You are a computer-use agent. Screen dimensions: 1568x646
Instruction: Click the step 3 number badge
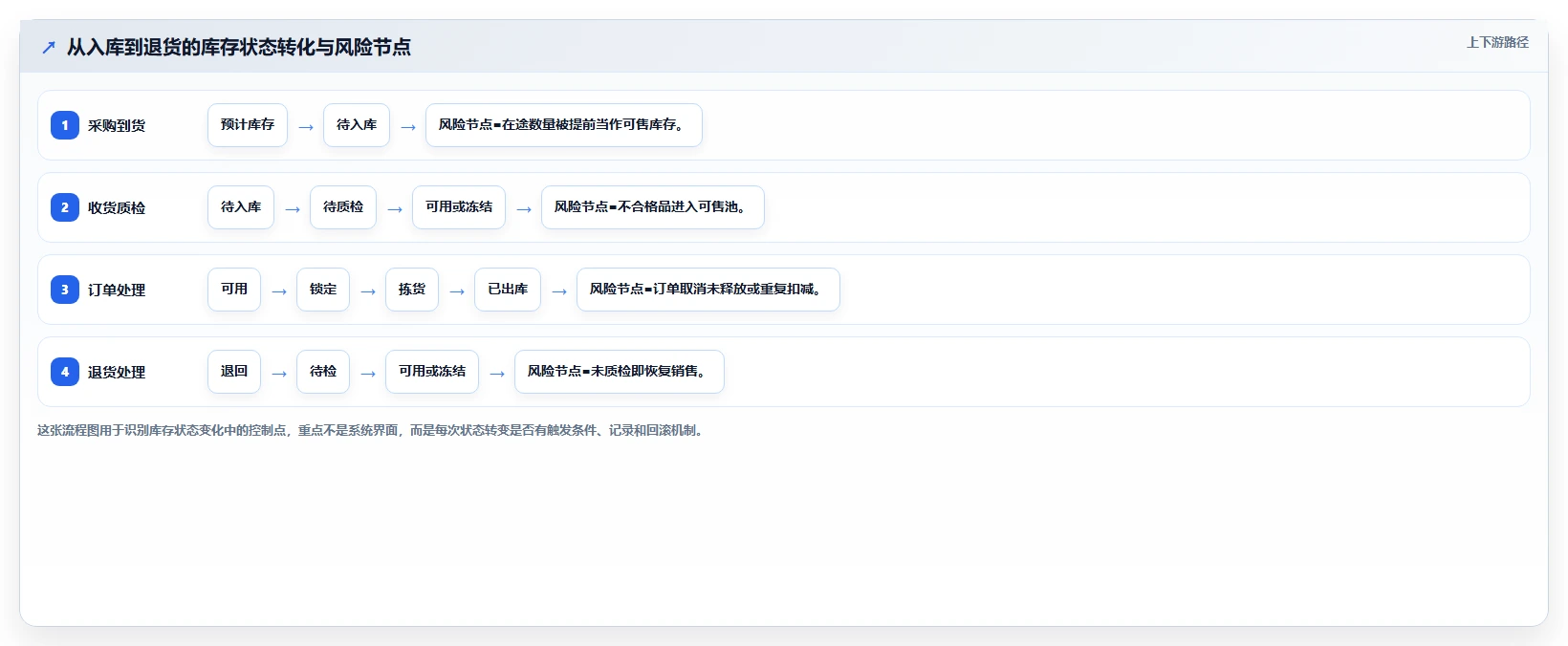(65, 290)
